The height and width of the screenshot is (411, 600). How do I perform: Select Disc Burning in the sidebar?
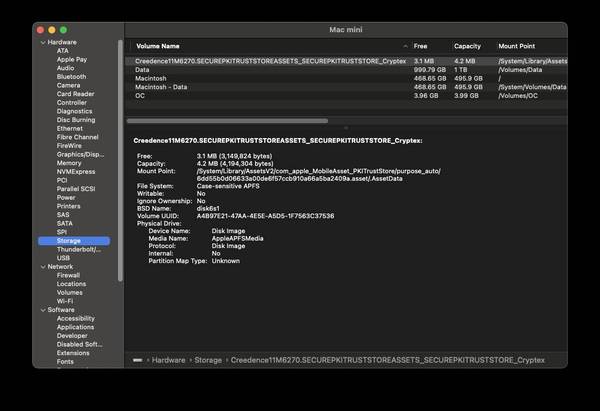(x=76, y=120)
